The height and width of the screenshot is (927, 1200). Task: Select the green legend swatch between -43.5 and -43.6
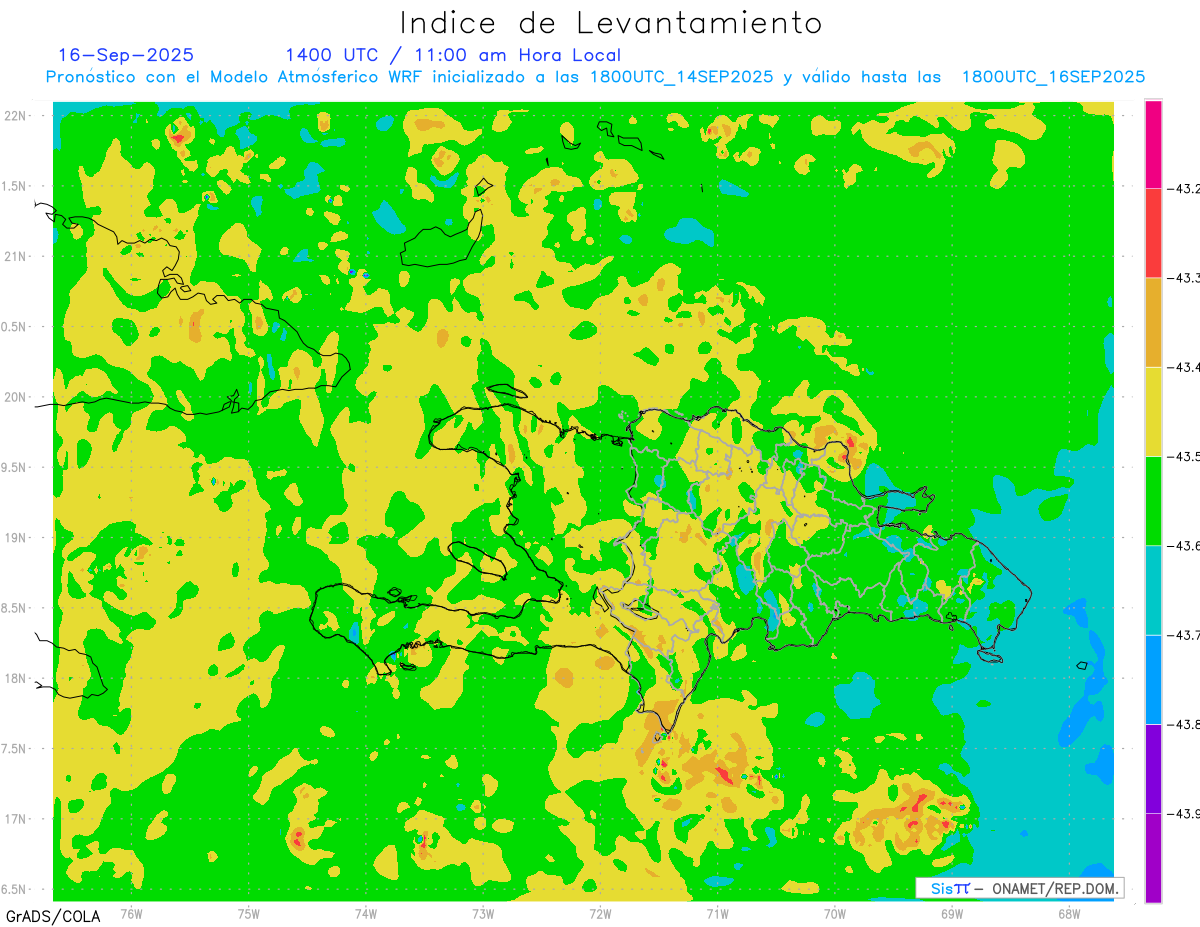click(1153, 500)
